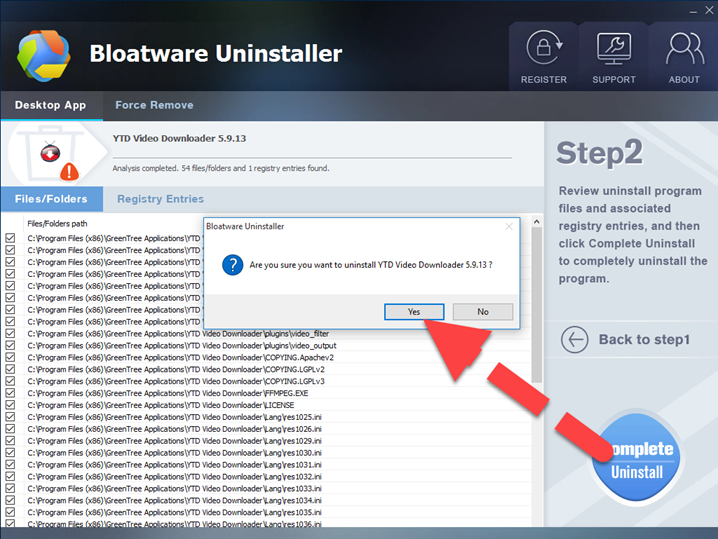The height and width of the screenshot is (539, 718).
Task: Uncheck the res1026.ini checkbox
Action: pyautogui.click(x=10, y=429)
